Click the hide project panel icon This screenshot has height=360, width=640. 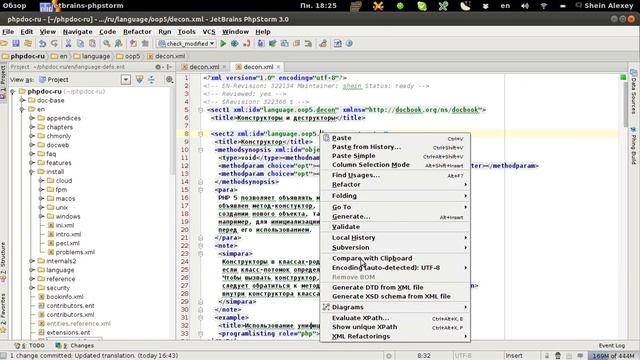pos(169,67)
